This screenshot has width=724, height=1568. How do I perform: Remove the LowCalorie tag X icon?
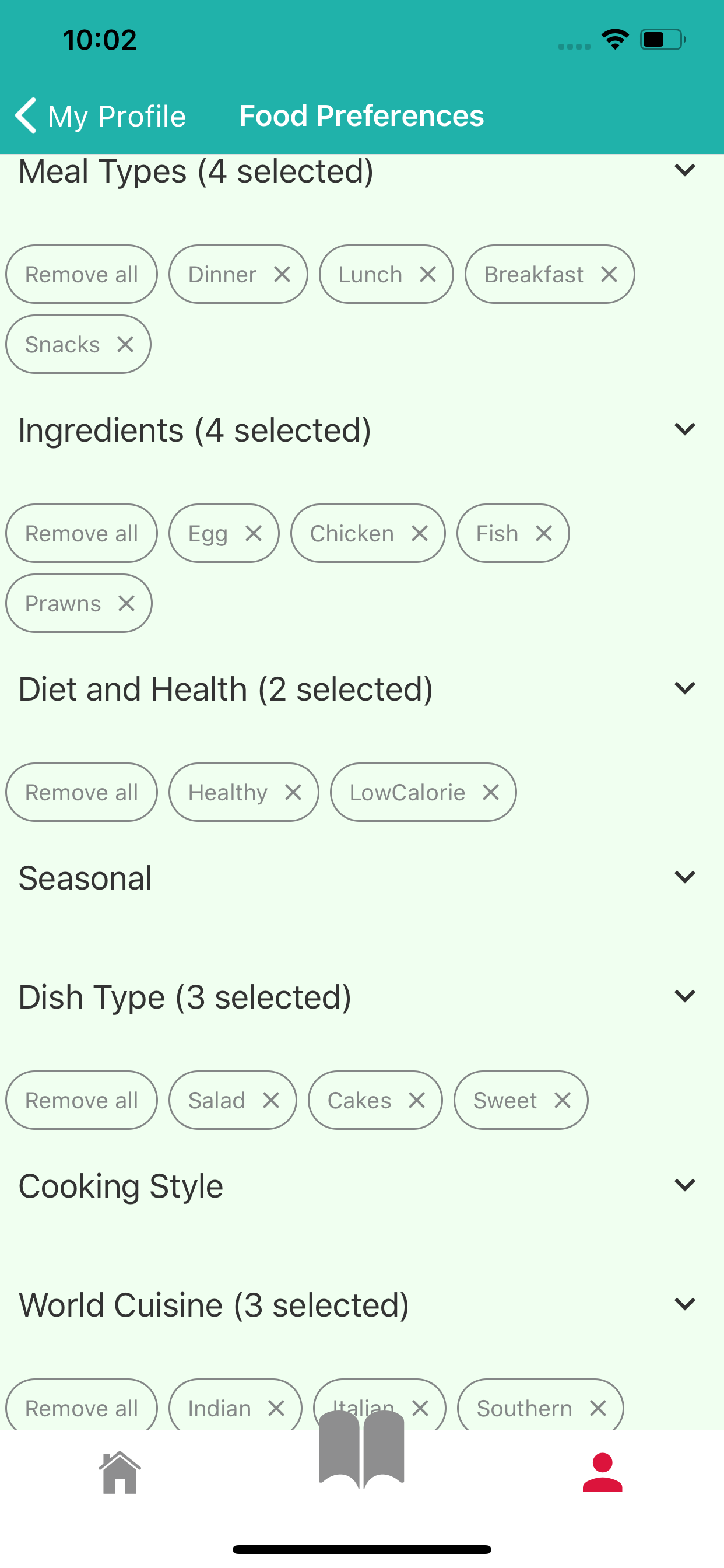pyautogui.click(x=490, y=793)
